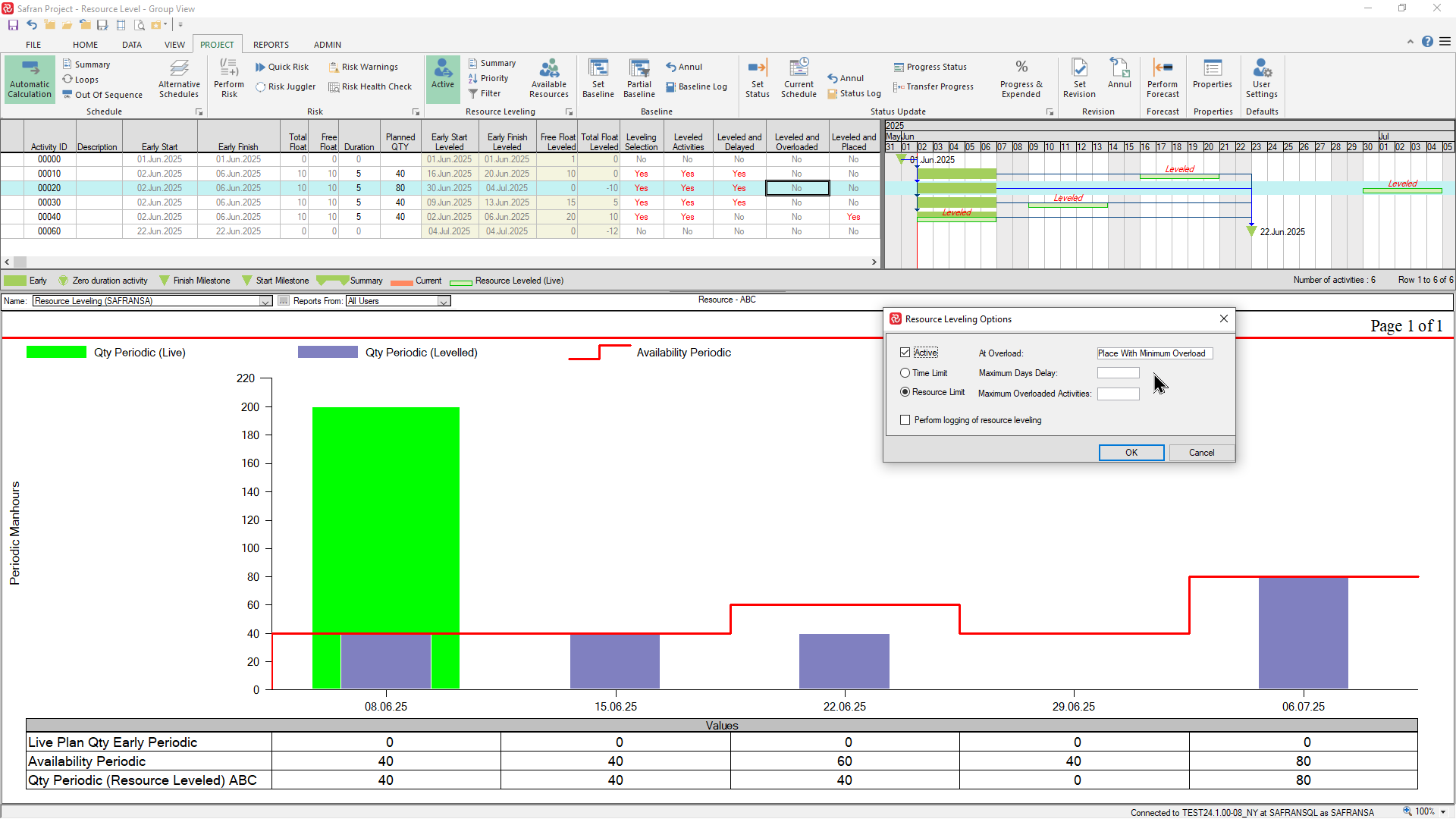The image size is (1456, 819).
Task: Collapse the ribbon with the chevron
Action: pyautogui.click(x=1410, y=42)
